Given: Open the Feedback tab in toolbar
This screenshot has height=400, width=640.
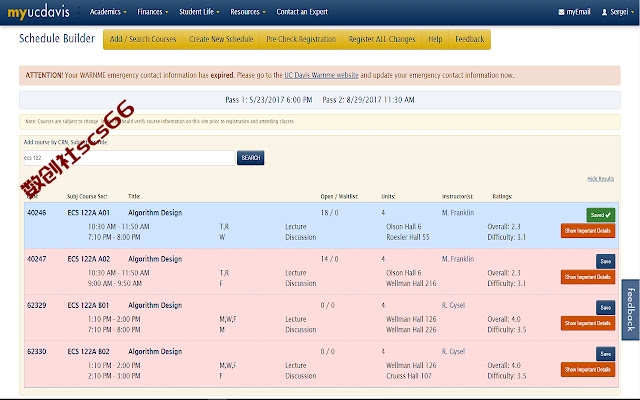Looking at the screenshot, I should [469, 39].
